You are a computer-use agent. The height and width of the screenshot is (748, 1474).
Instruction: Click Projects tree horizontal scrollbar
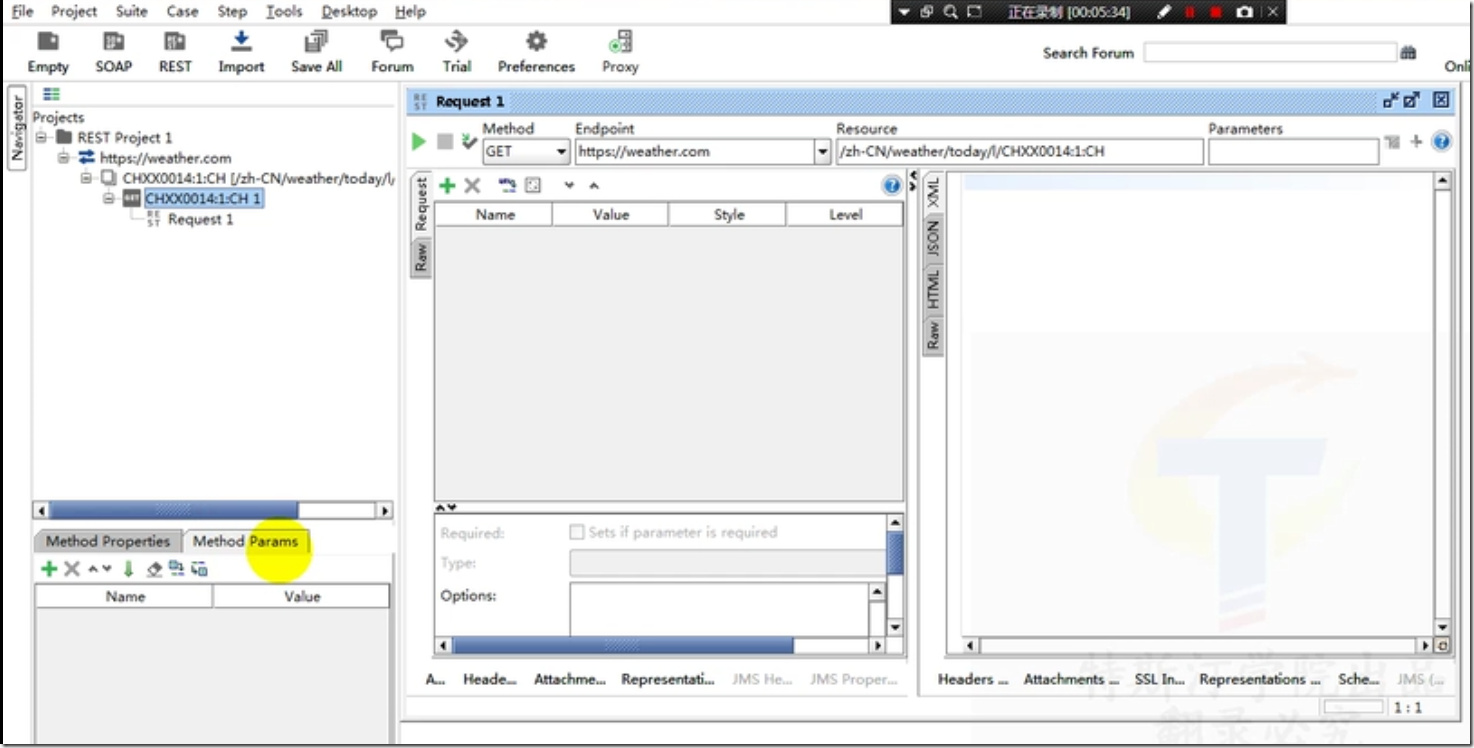pyautogui.click(x=213, y=510)
